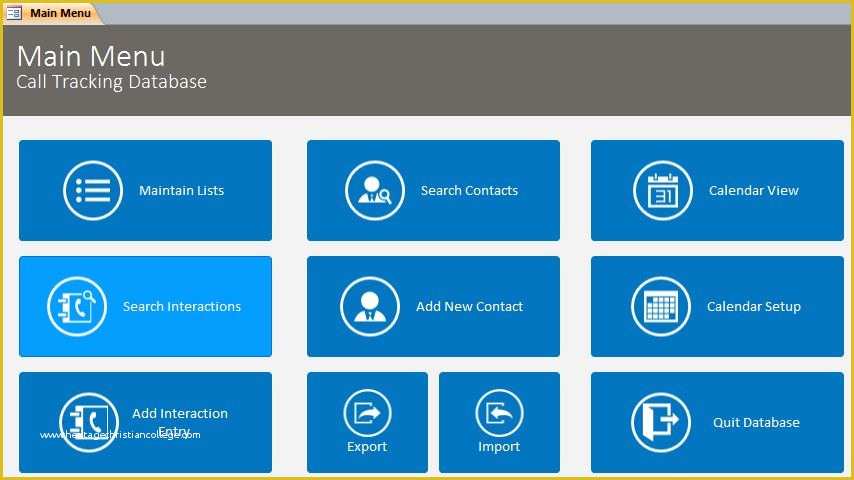The height and width of the screenshot is (480, 854).
Task: Click the Export arrow icon
Action: coord(368,413)
